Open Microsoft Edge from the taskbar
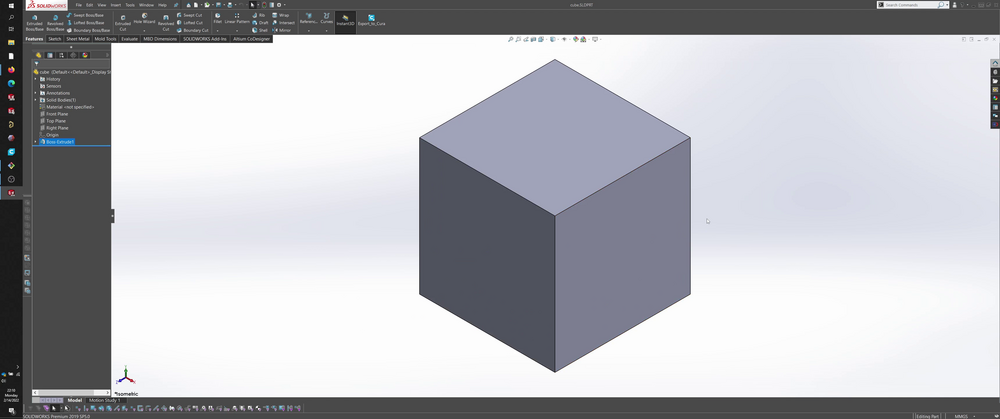The image size is (1000, 419). point(11,84)
